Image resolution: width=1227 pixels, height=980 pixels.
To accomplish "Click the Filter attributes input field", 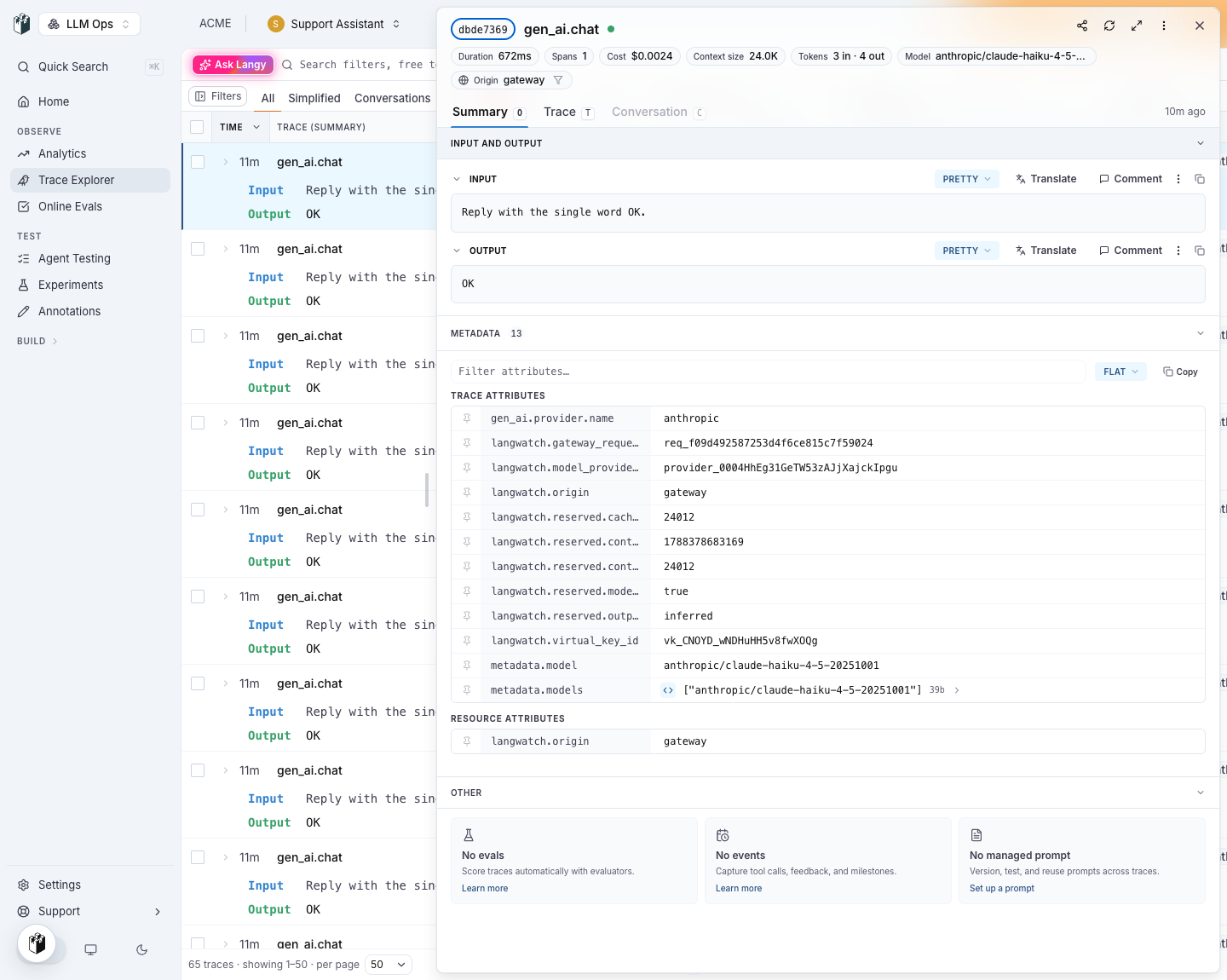I will point(767,372).
